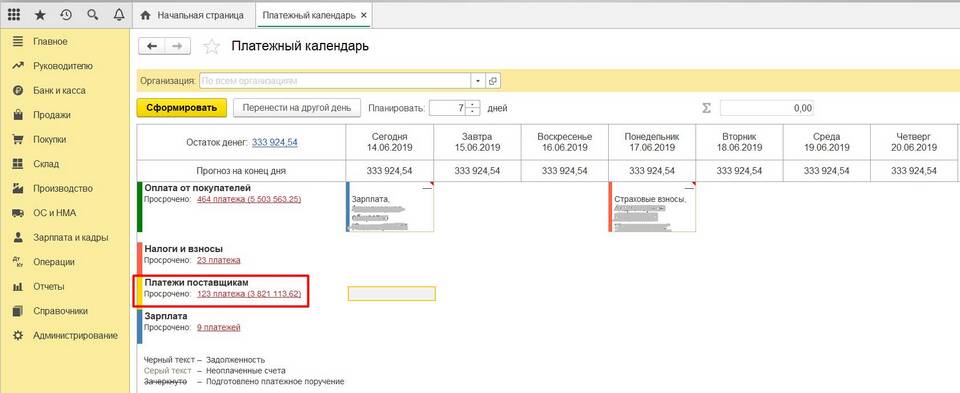Image resolution: width=960 pixels, height=393 pixels.
Task: Select Страховые взносы card on Monday
Action: coord(652,206)
